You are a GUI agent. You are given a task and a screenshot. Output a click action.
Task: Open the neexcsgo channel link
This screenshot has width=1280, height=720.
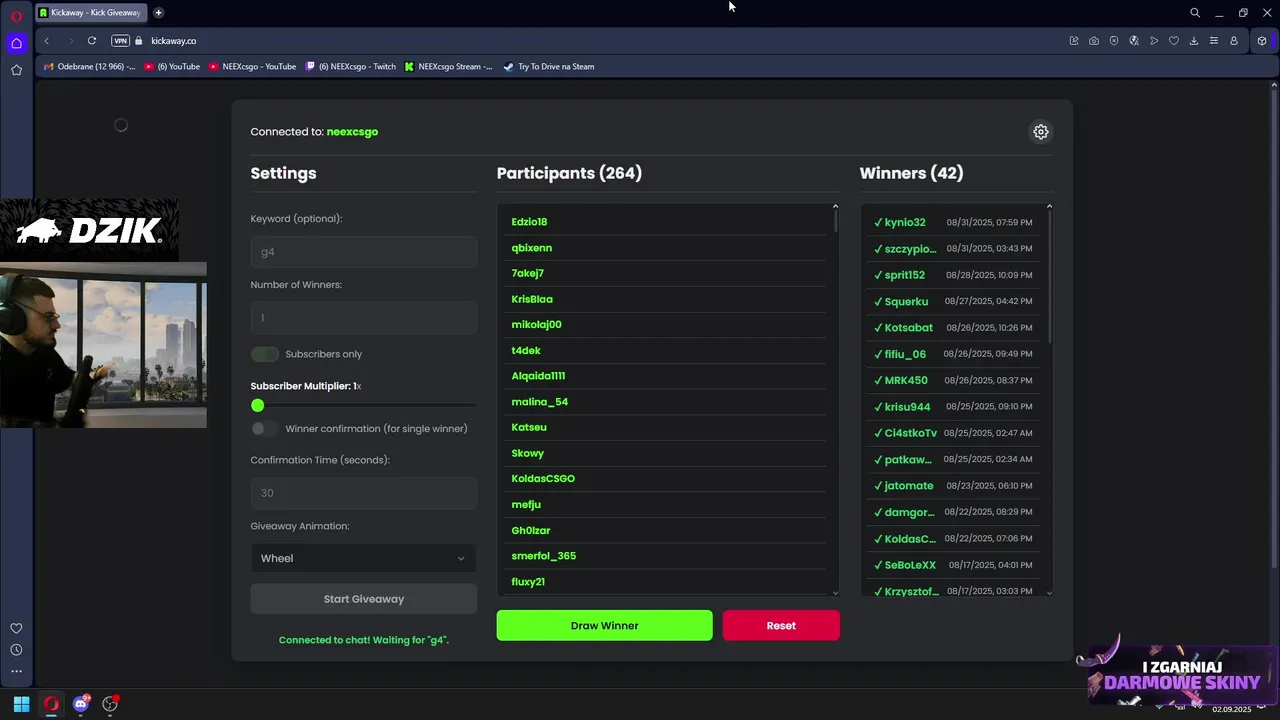pos(352,132)
